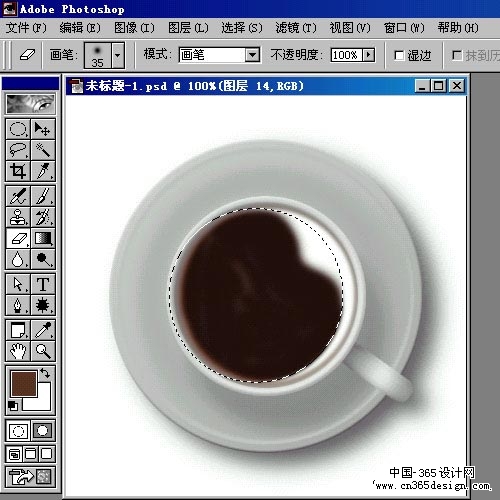500x500 pixels.
Task: Select the Clone Stamp tool
Action: 18,217
